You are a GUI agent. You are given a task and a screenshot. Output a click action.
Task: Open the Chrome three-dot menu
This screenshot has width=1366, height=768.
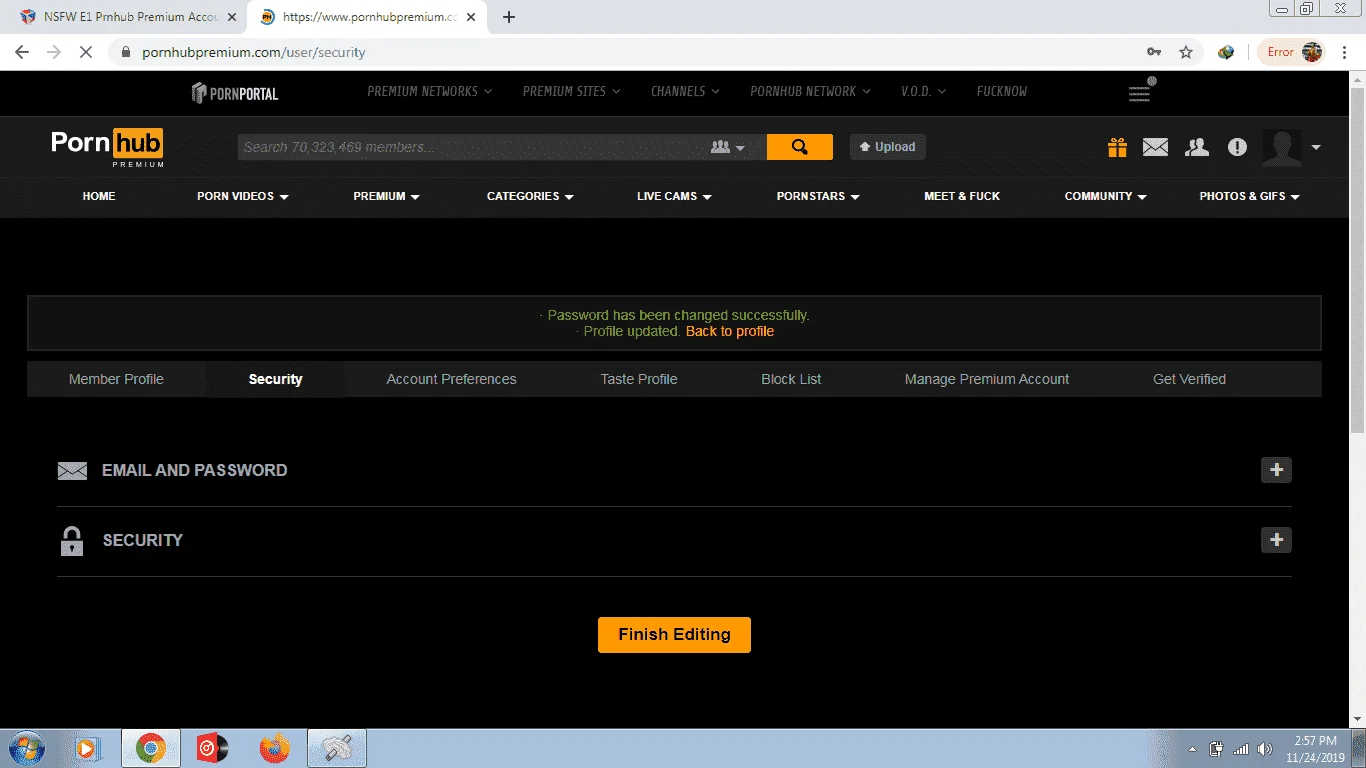pyautogui.click(x=1346, y=52)
